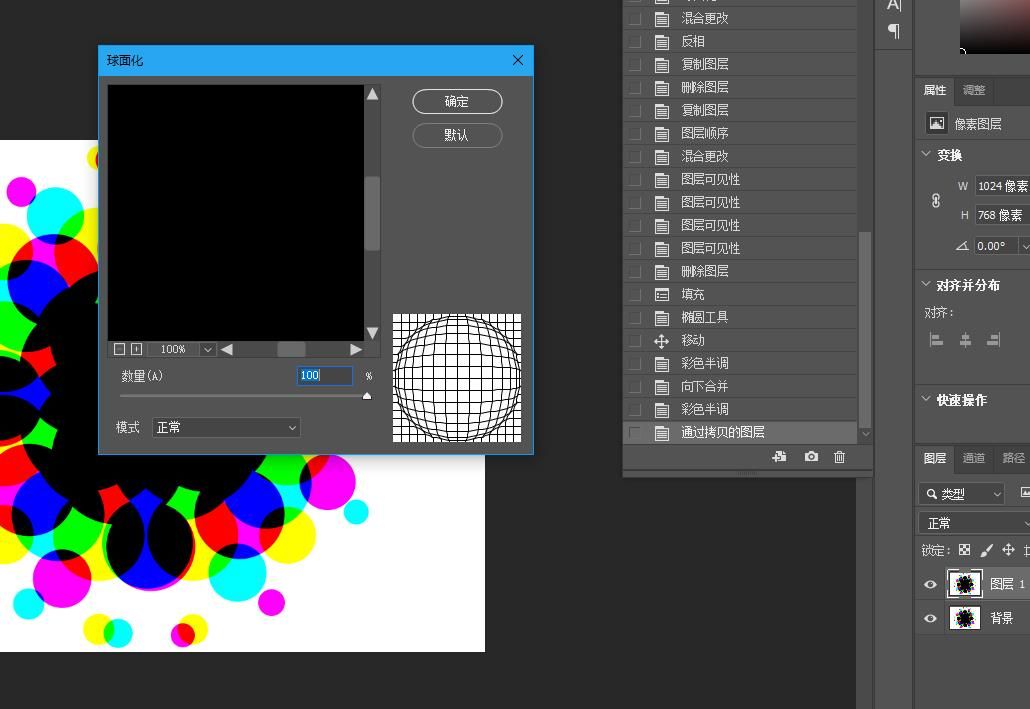The height and width of the screenshot is (709, 1030).
Task: Collapse the 变换 section
Action: tap(926, 154)
